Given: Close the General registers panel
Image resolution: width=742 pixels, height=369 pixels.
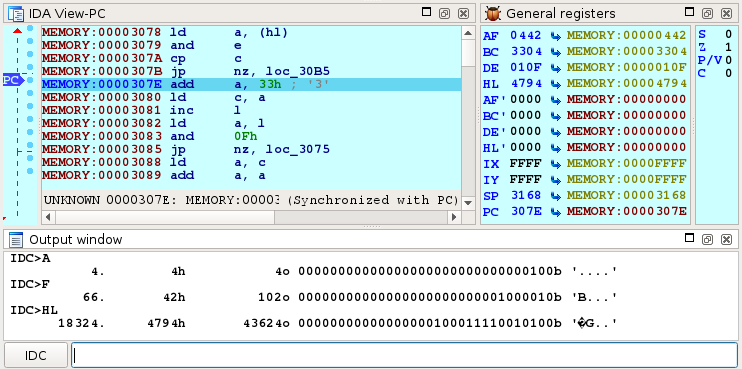Looking at the screenshot, I should click(726, 13).
